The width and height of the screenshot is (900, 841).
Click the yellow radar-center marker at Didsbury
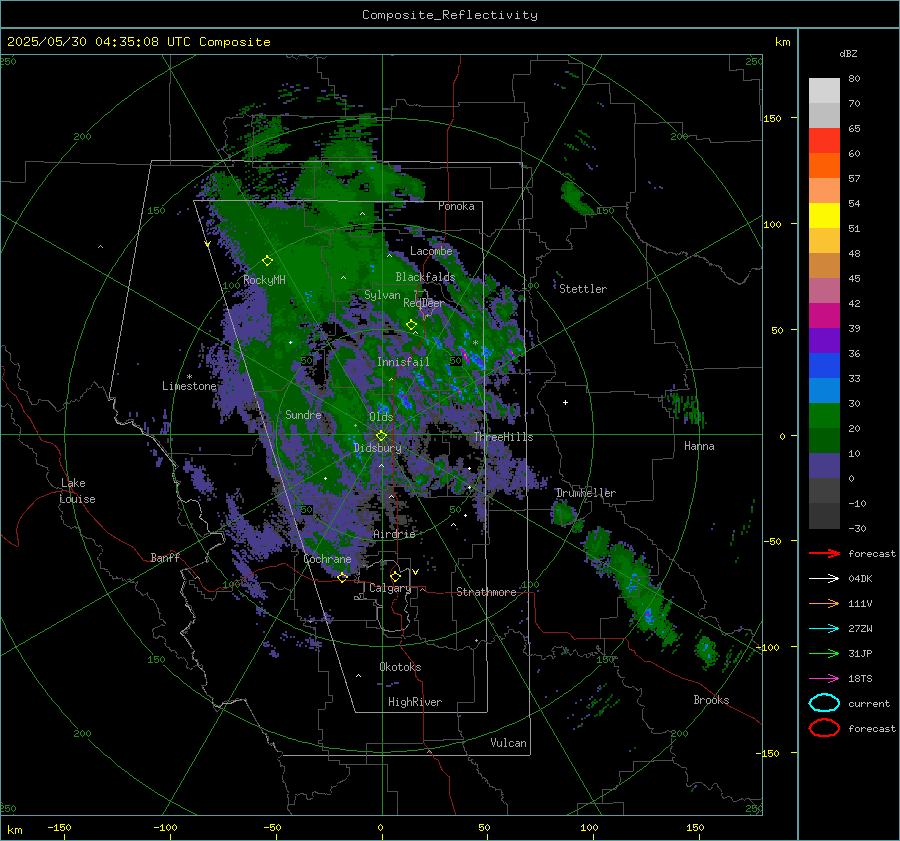coord(381,436)
